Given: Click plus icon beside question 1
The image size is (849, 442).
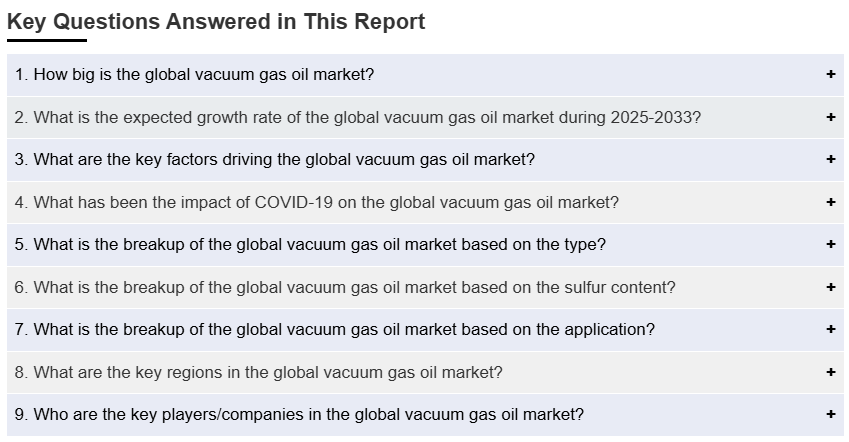Looking at the screenshot, I should 831,75.
